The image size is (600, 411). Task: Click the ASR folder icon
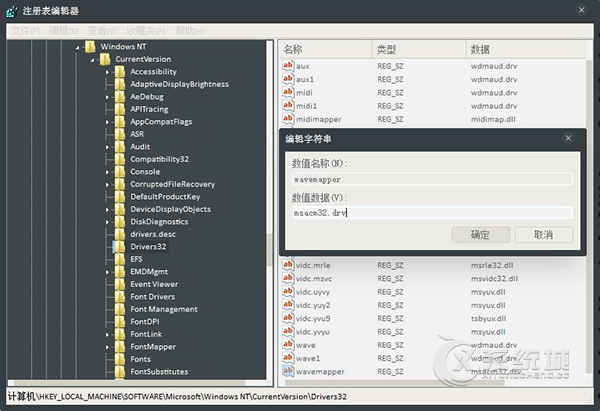(120, 134)
